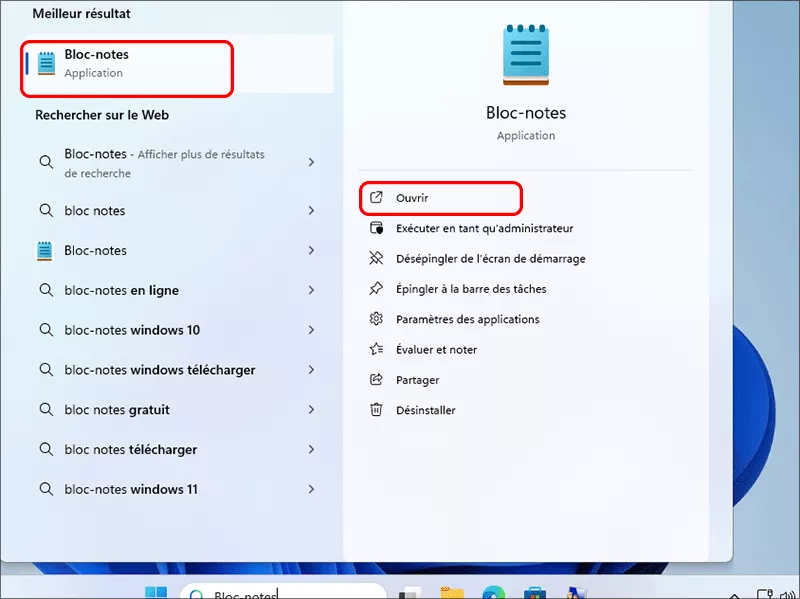Choose Désinstaller from the options list
Screen dimensions: 800x599
pos(428,409)
